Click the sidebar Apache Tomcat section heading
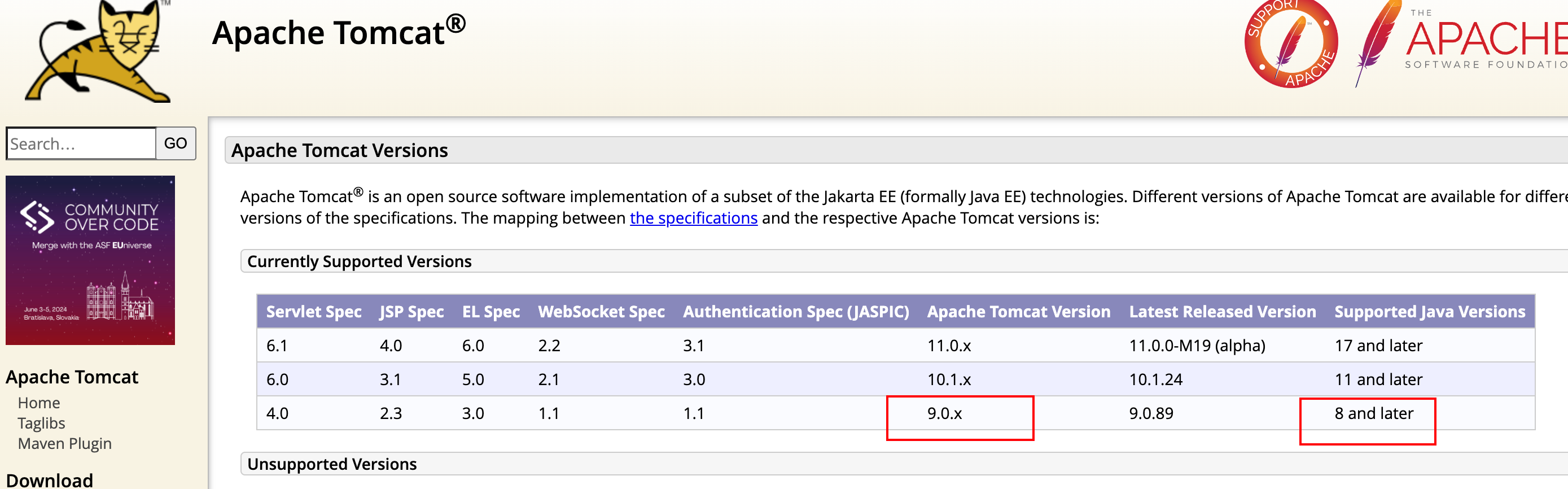Viewport: 1568px width, 489px height. (72, 378)
